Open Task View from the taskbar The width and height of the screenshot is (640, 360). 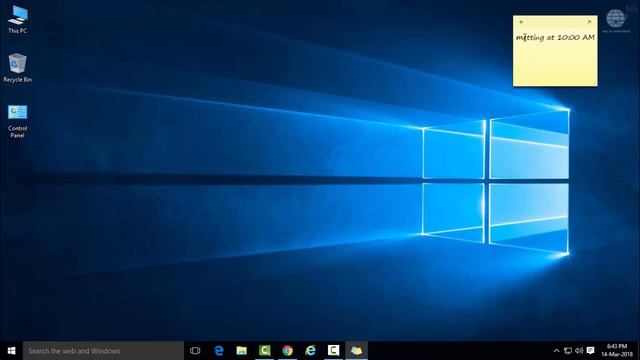[x=195, y=351]
